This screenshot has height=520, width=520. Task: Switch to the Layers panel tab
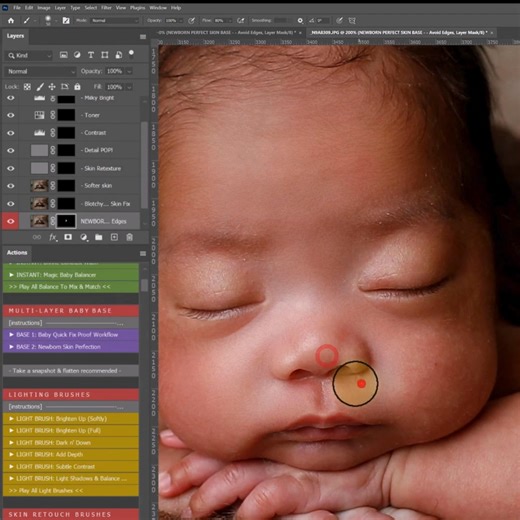(x=15, y=36)
